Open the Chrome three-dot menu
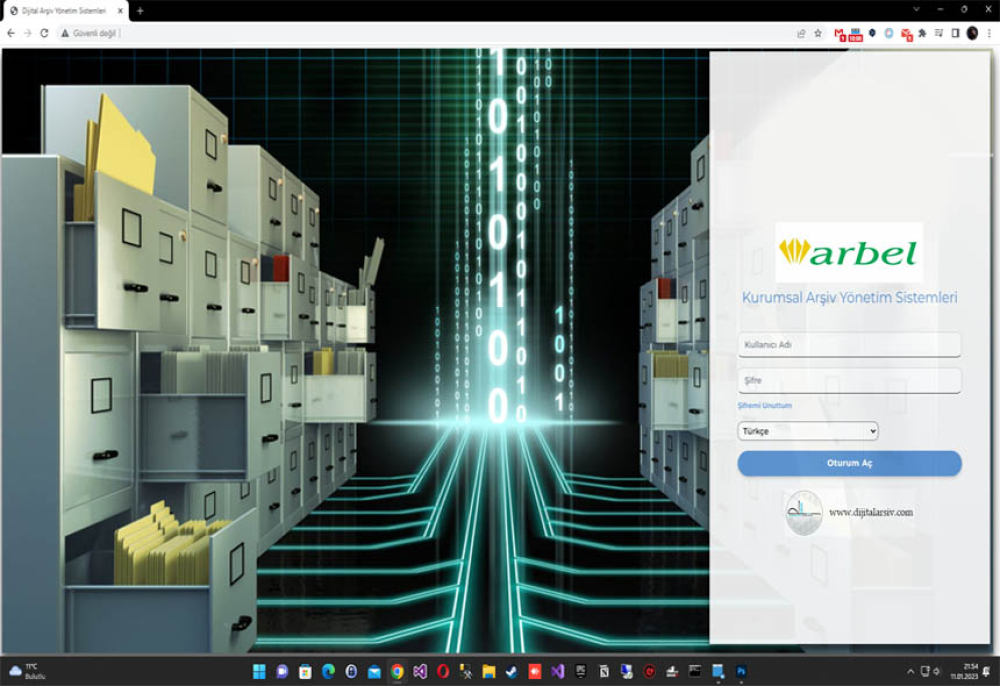The width and height of the screenshot is (1000, 686). coord(989,33)
